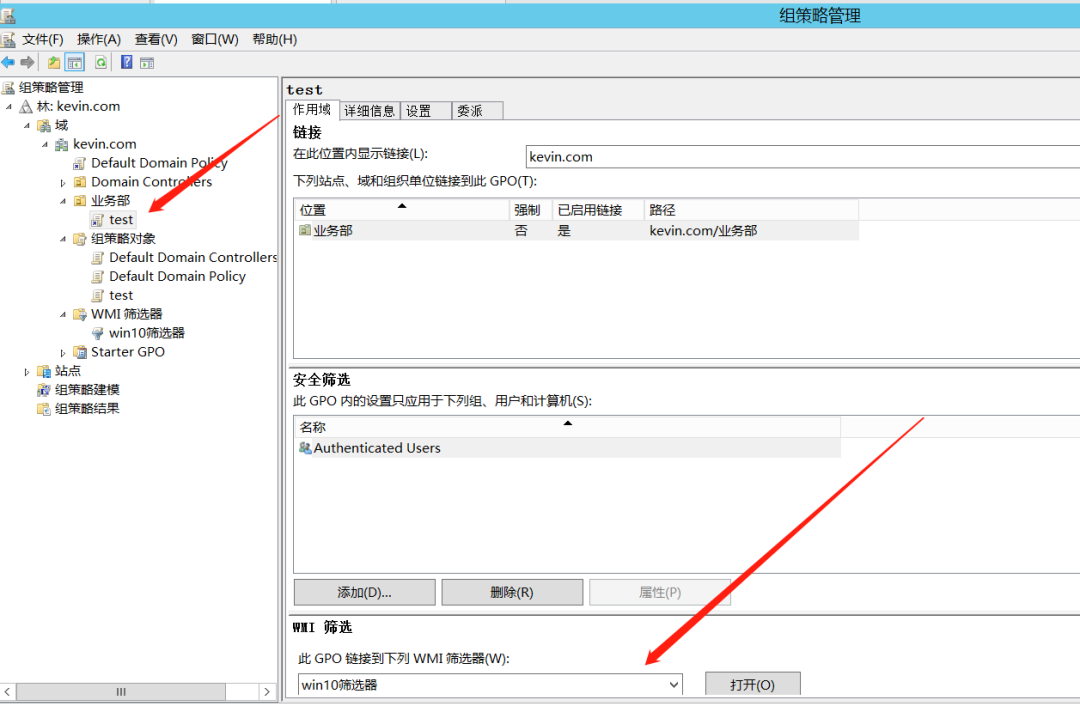Click the linked test GPO icon under 业务部
Viewport: 1080px width, 706px height.
[x=98, y=220]
